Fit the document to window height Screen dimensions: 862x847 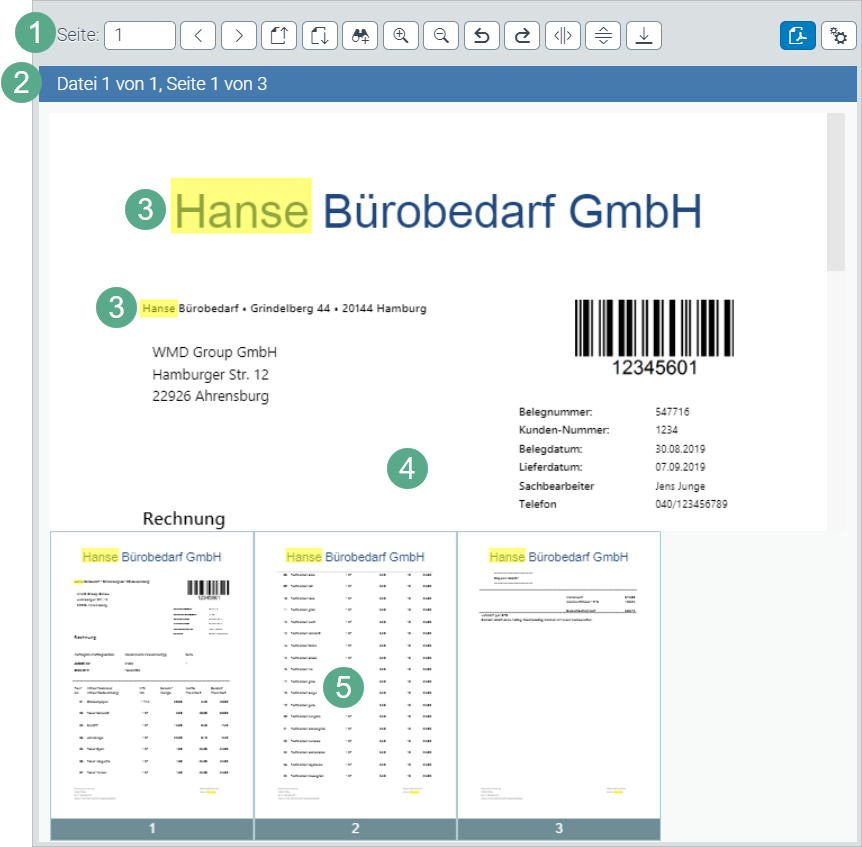602,35
